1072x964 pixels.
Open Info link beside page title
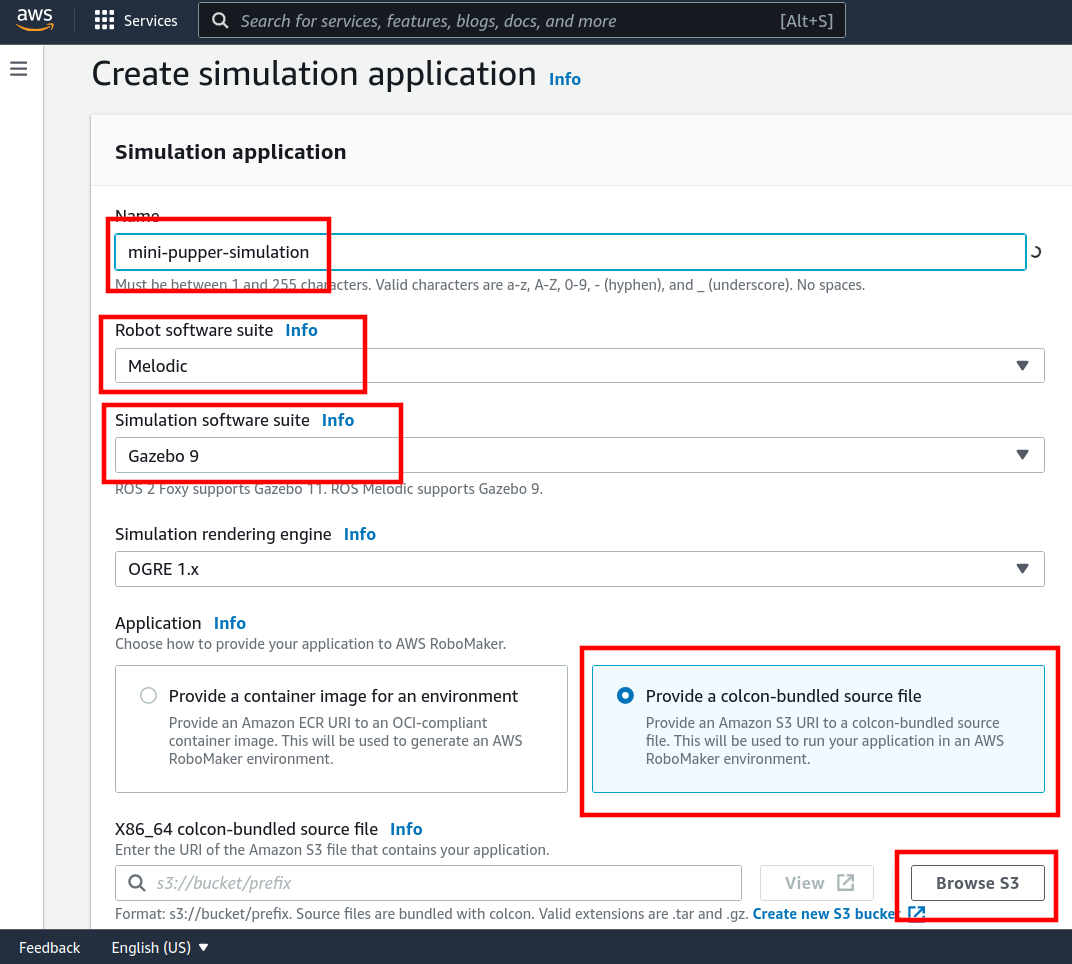tap(565, 79)
